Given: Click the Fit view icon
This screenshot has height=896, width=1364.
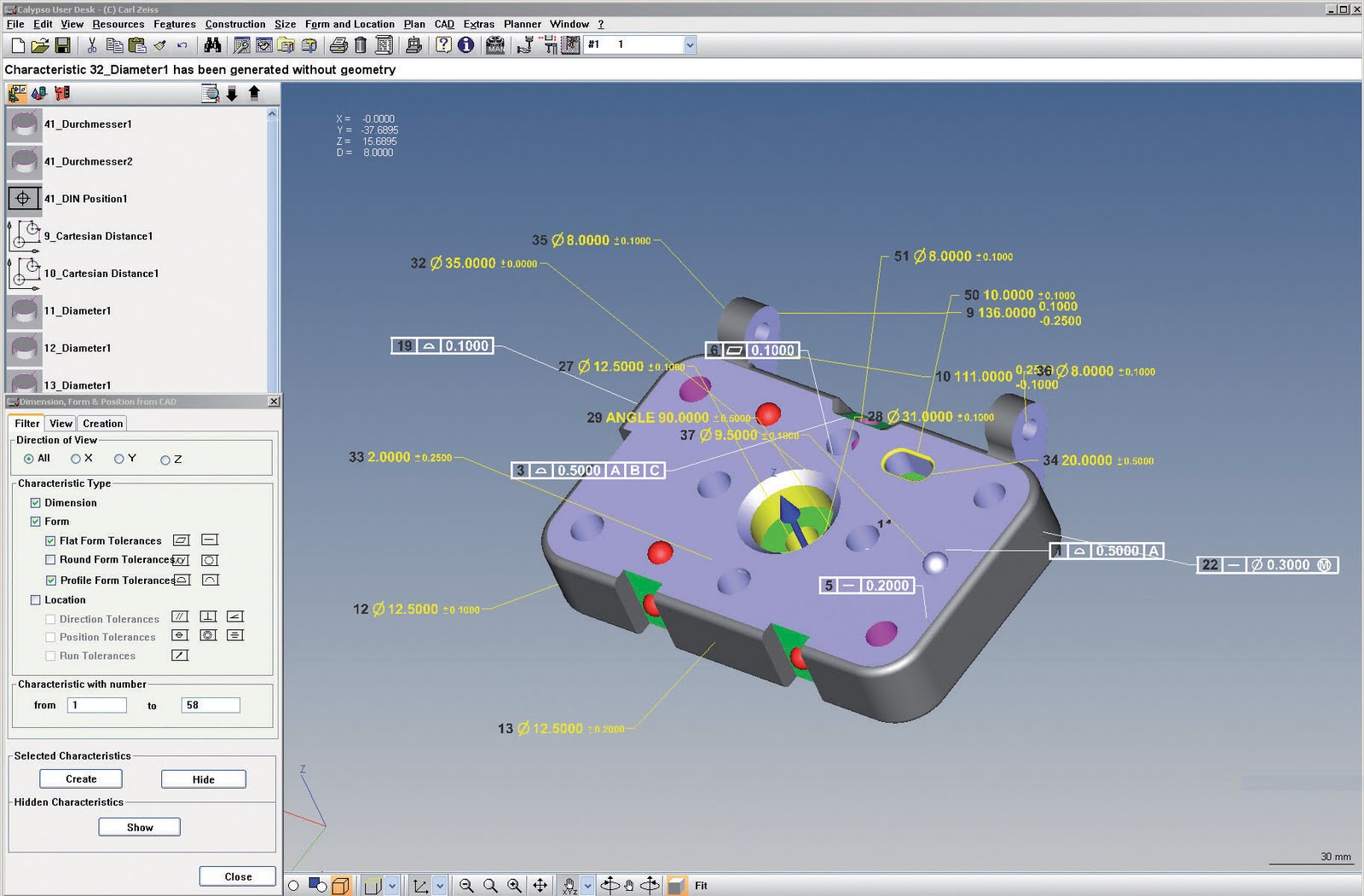Looking at the screenshot, I should [x=678, y=885].
